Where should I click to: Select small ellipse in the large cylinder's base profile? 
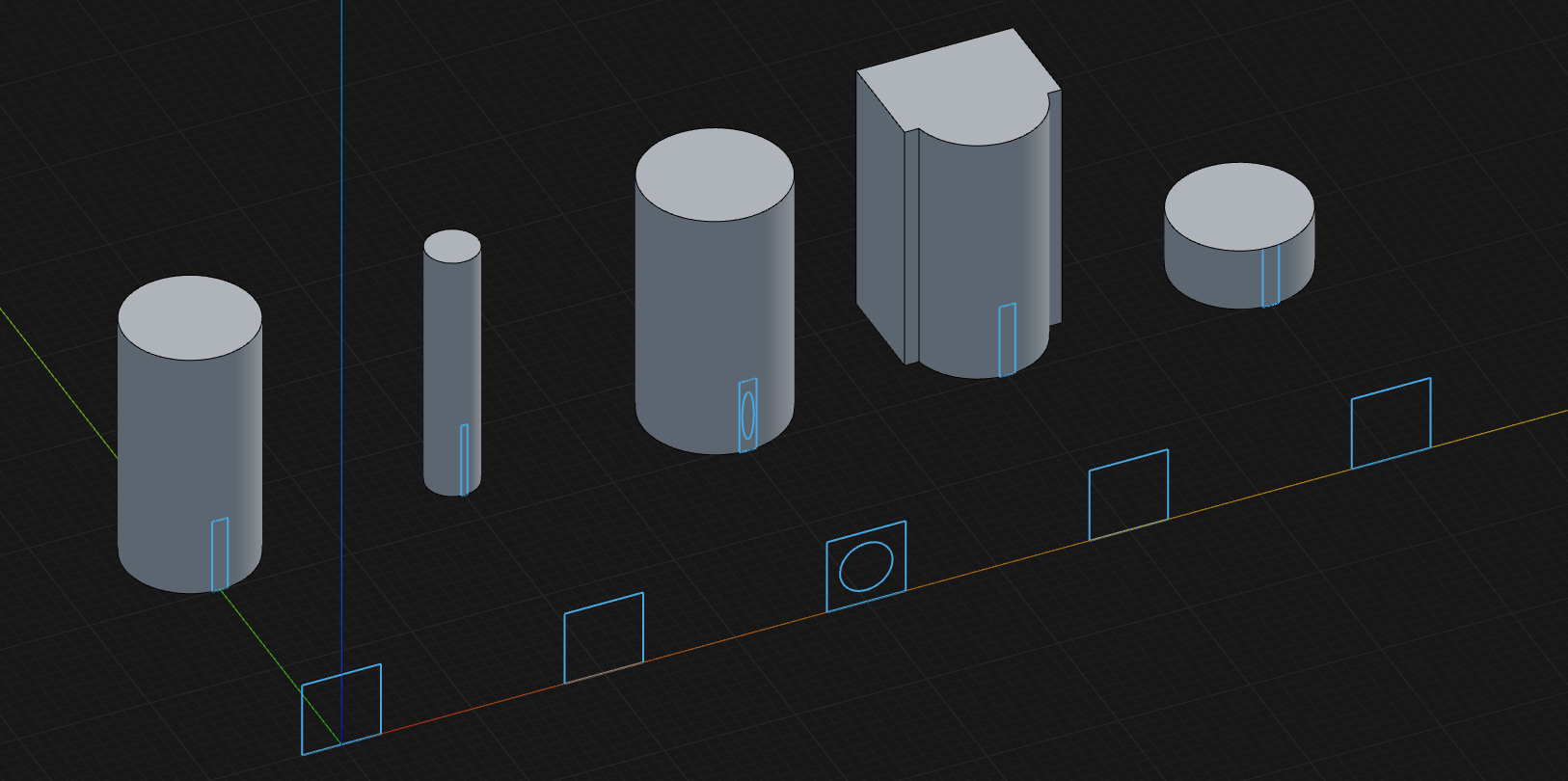[x=747, y=415]
